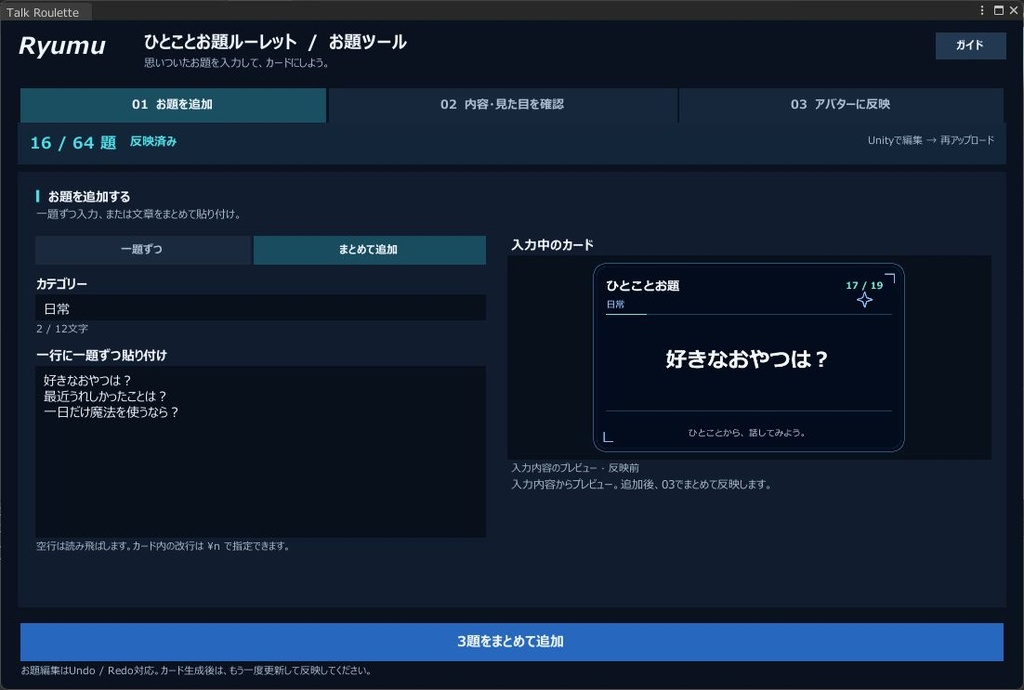Maximize the Talk Roulette window
1024x690 pixels.
point(999,10)
